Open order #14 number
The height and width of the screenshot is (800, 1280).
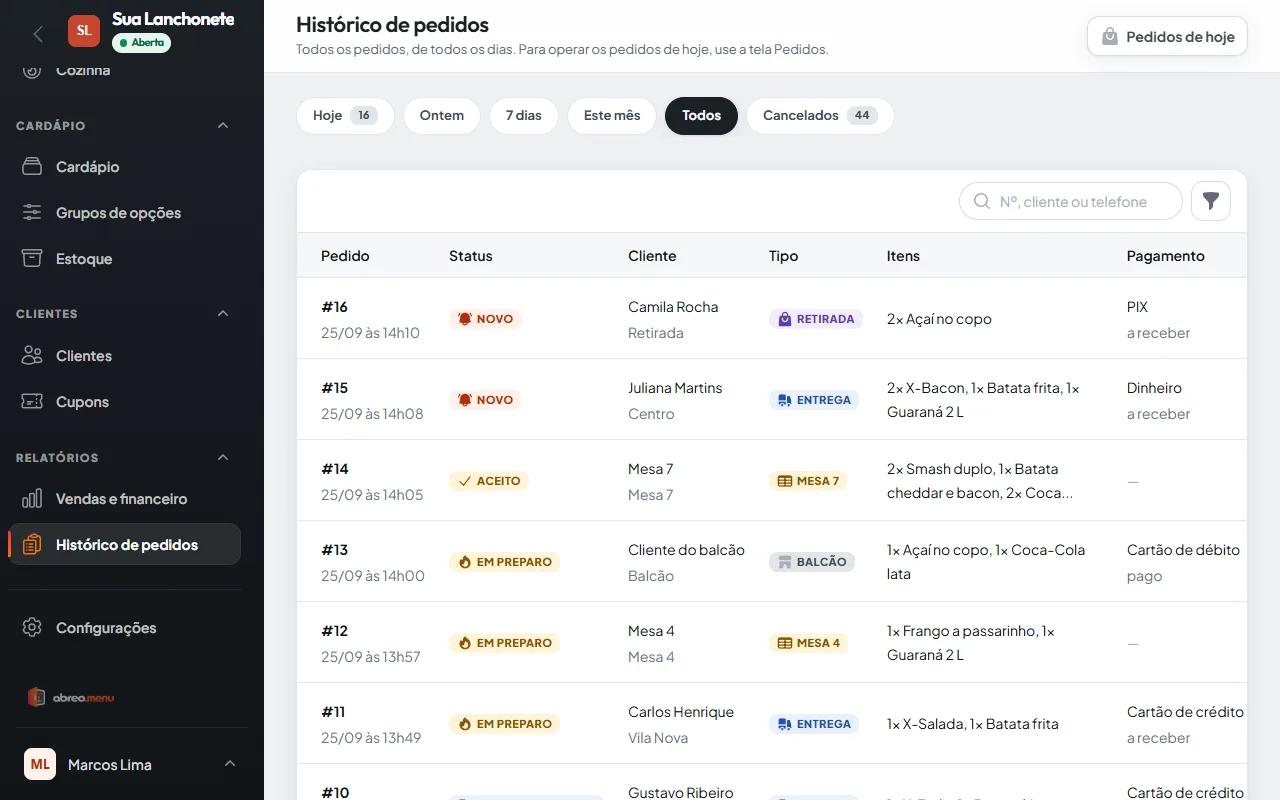(x=335, y=469)
